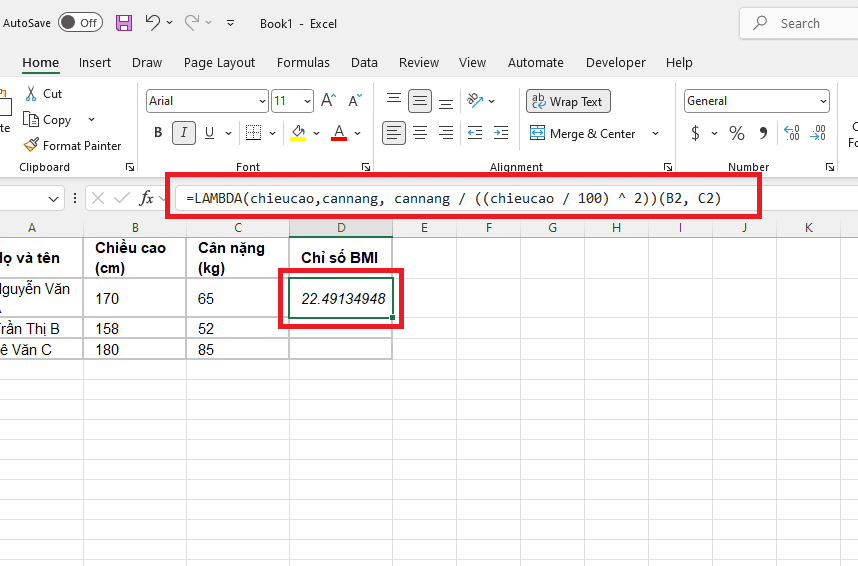Click Increase Indent icon
Image resolution: width=858 pixels, height=566 pixels.
[501, 133]
